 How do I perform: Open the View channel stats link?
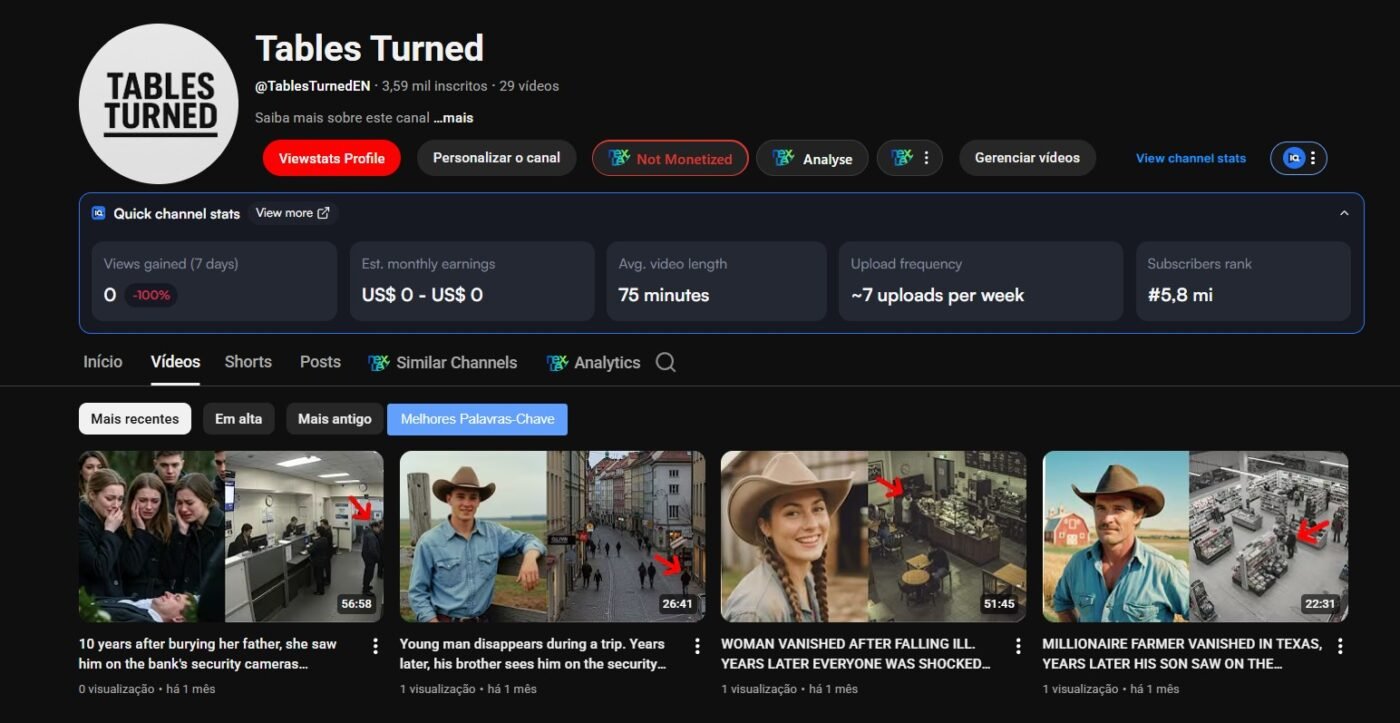click(1189, 157)
